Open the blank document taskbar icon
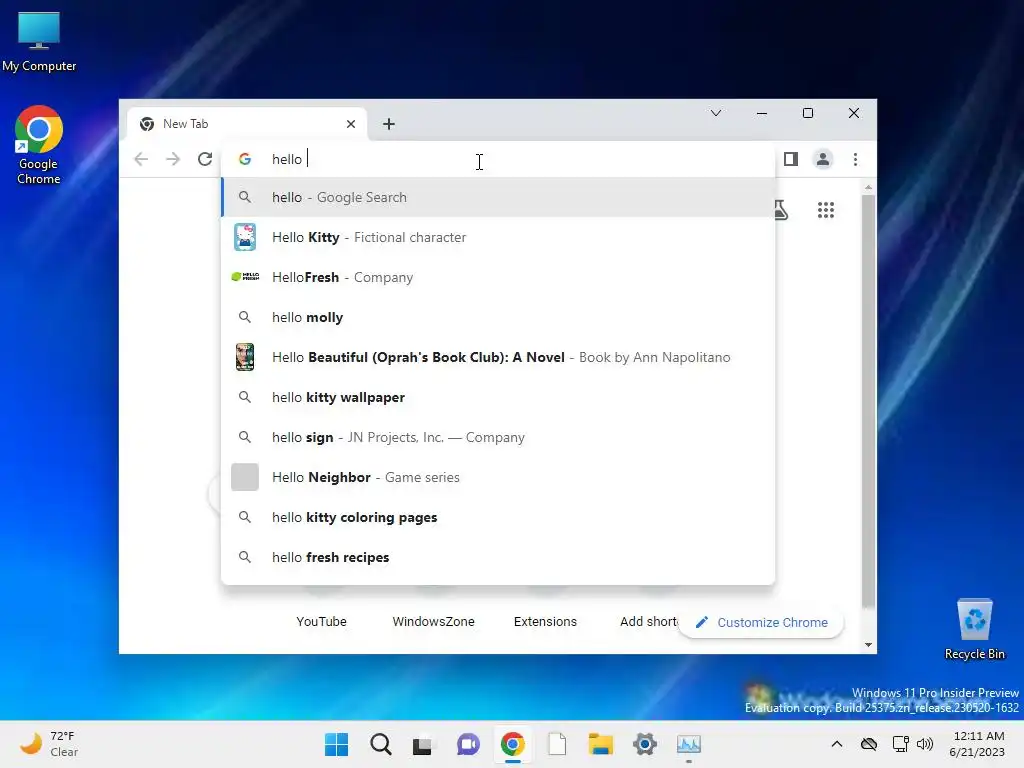 click(557, 744)
